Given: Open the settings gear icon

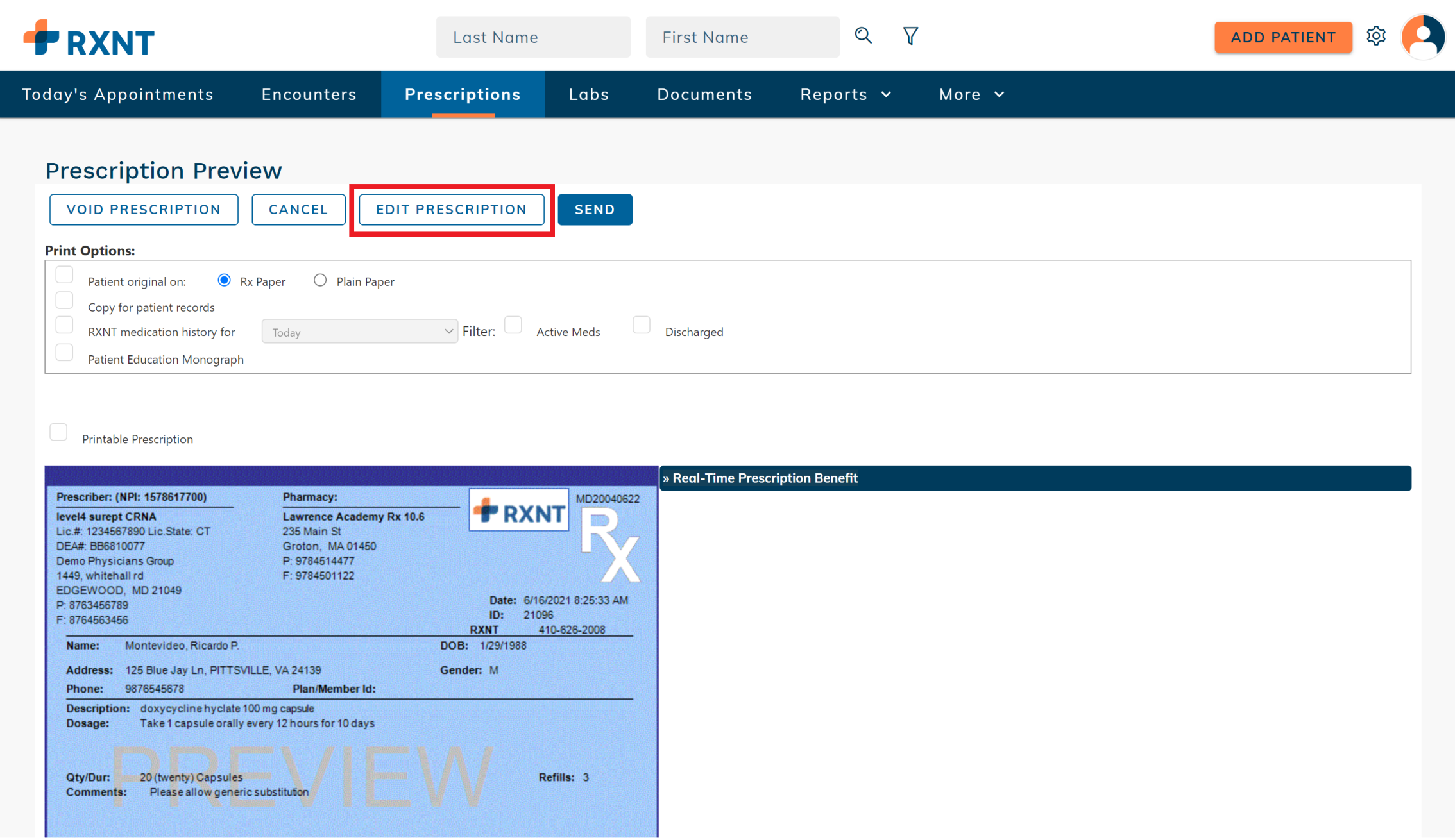Looking at the screenshot, I should 1375,36.
